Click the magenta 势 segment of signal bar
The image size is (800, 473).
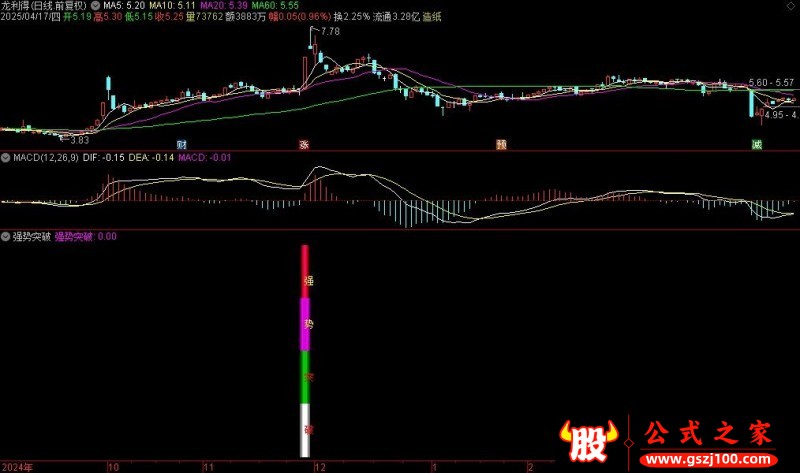(305, 325)
